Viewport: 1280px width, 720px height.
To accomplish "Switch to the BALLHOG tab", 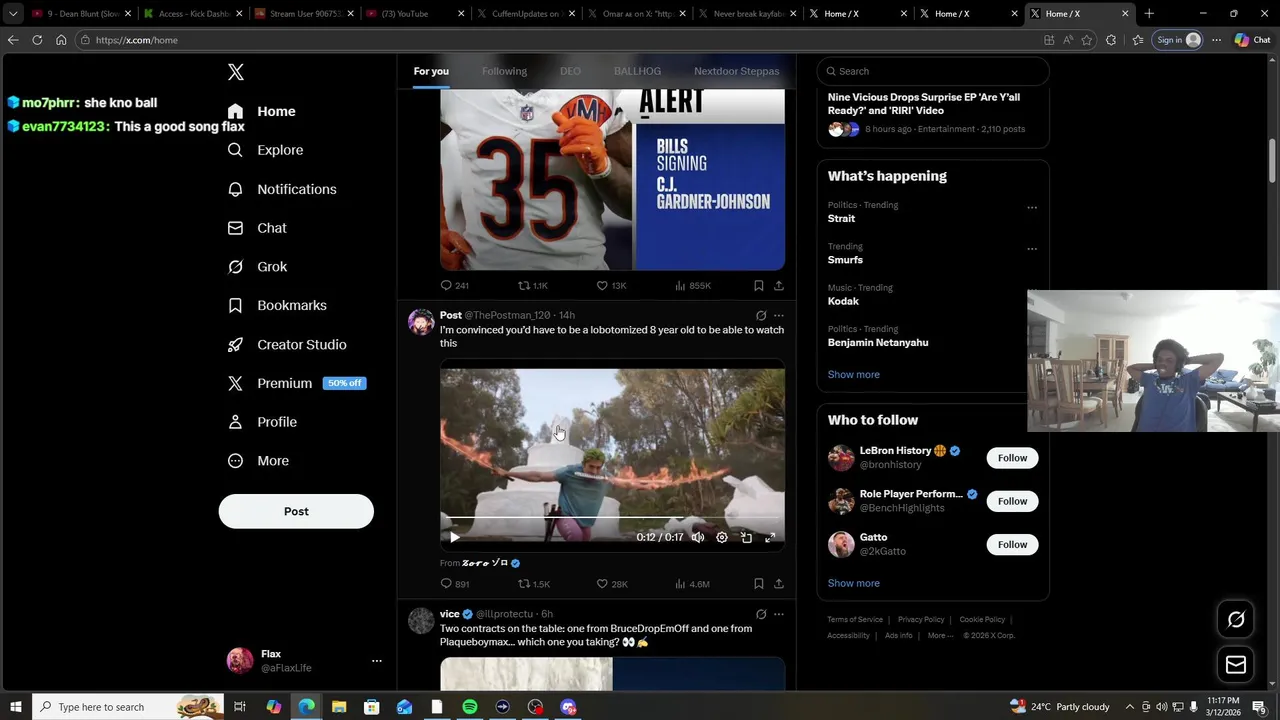I will [637, 71].
